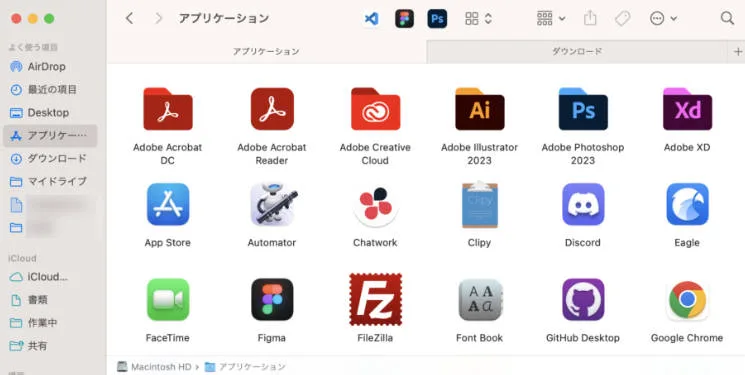
Task: Select the GitHub Desktop app icon
Action: click(x=583, y=299)
